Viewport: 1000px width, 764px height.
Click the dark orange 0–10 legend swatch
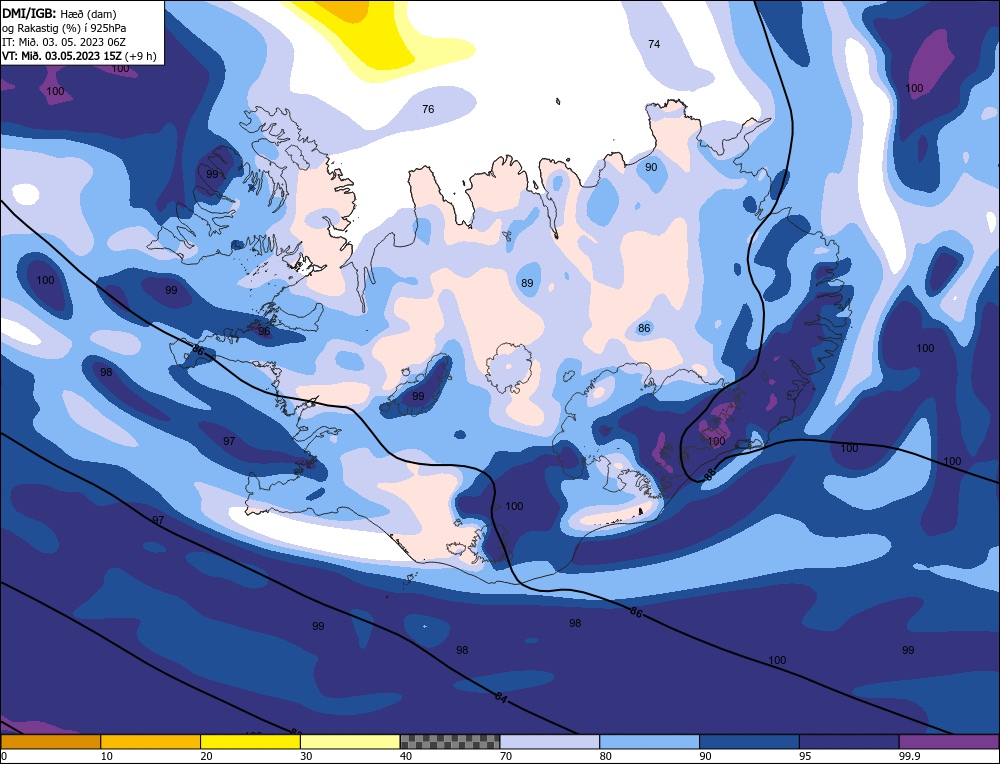[50, 741]
